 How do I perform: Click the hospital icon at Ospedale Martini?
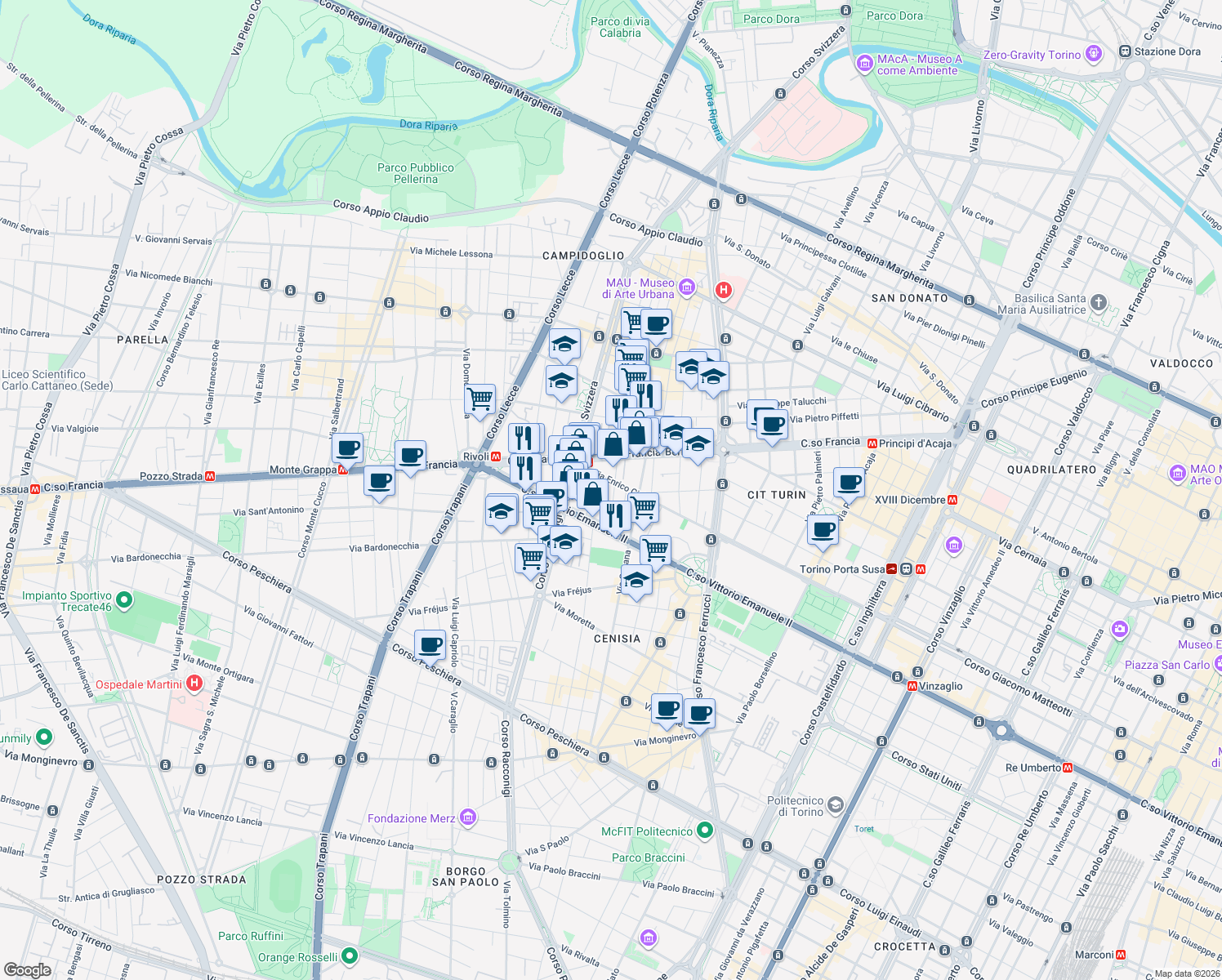(x=193, y=684)
